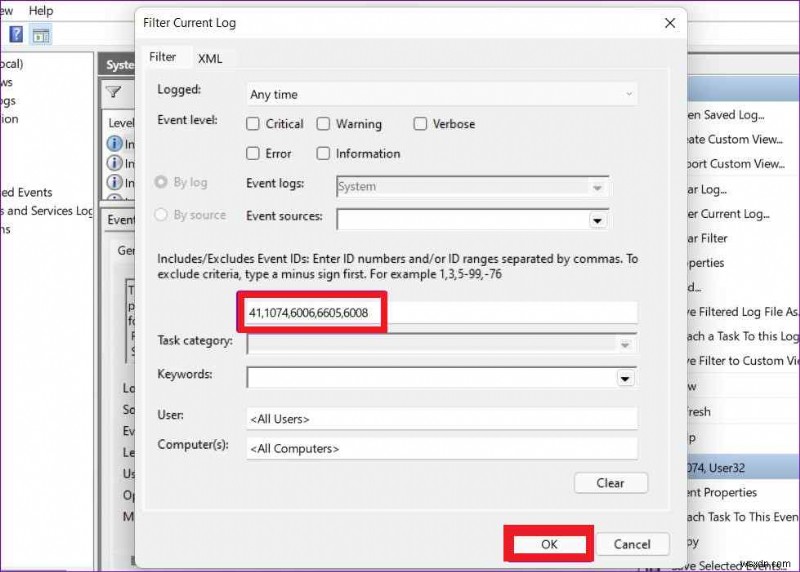Viewport: 800px width, 572px height.
Task: Click the User input field
Action: click(441, 419)
